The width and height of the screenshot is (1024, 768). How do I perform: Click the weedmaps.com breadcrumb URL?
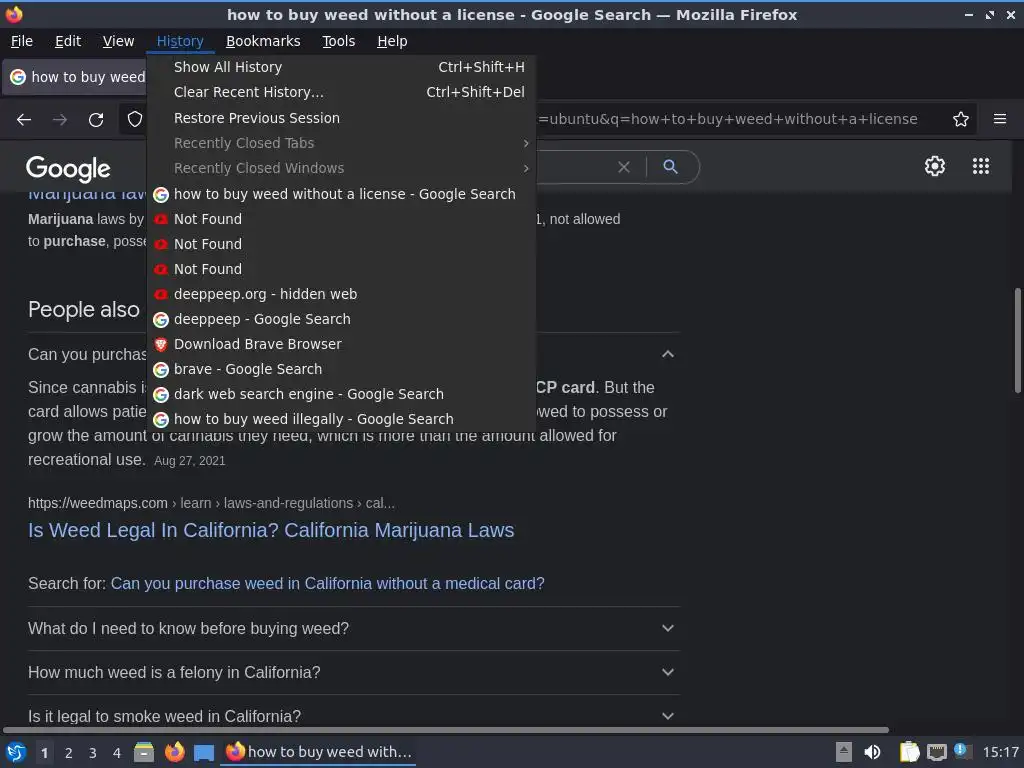[x=211, y=504]
